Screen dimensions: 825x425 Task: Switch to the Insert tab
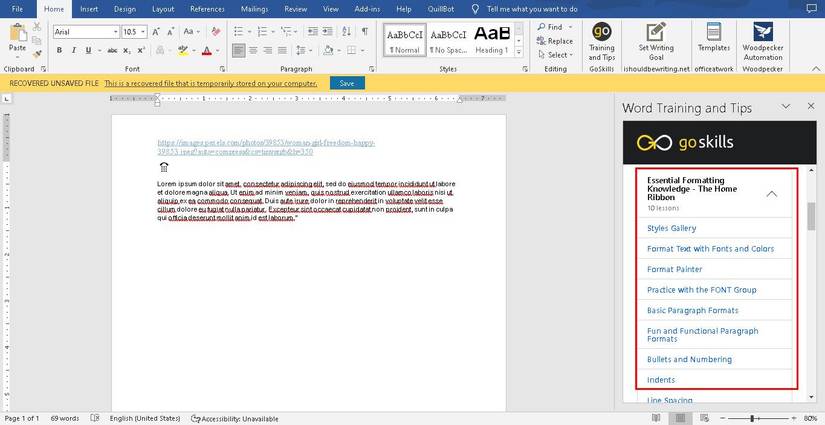point(89,9)
